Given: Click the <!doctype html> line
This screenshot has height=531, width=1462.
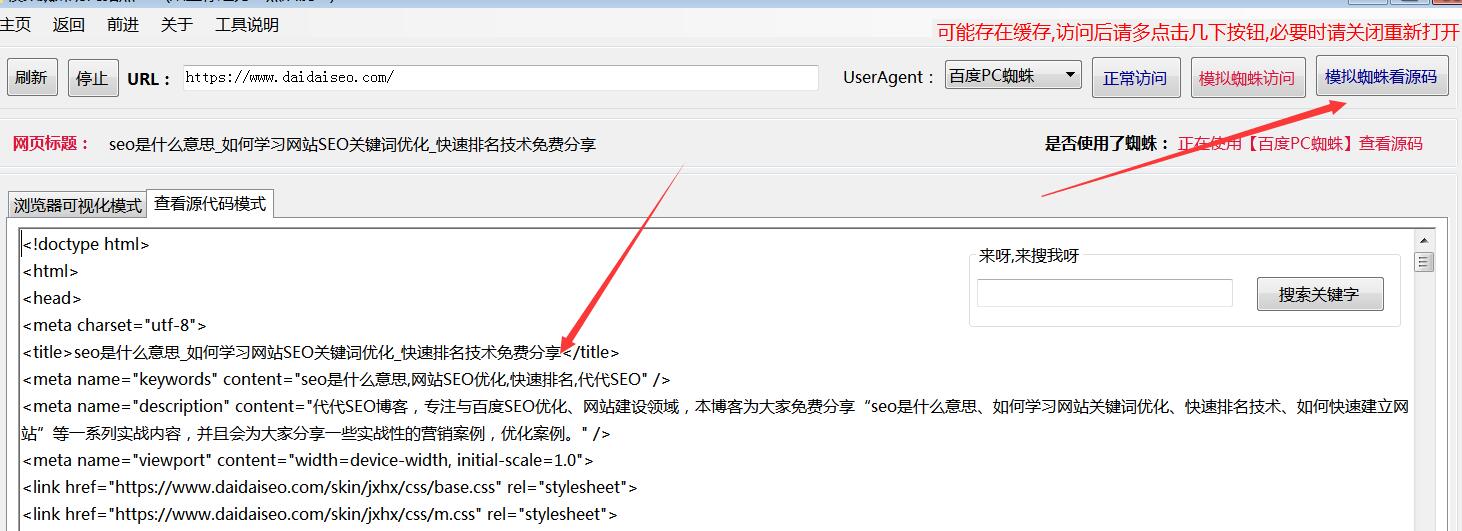Looking at the screenshot, I should pos(86,244).
